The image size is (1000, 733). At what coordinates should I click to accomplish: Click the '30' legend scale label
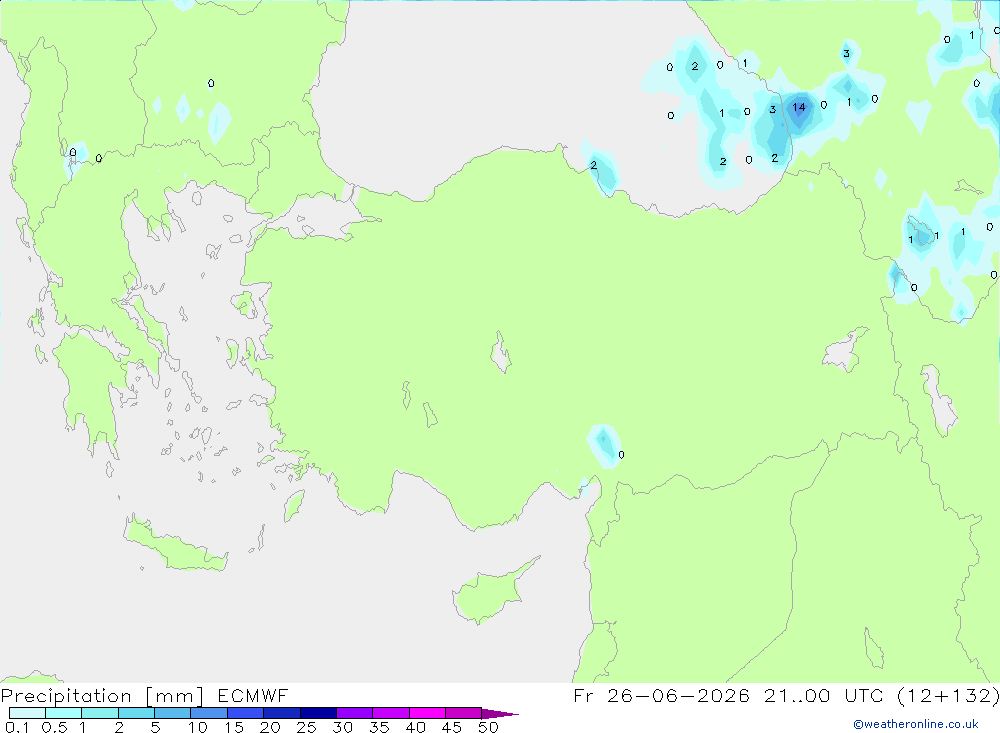[342, 727]
